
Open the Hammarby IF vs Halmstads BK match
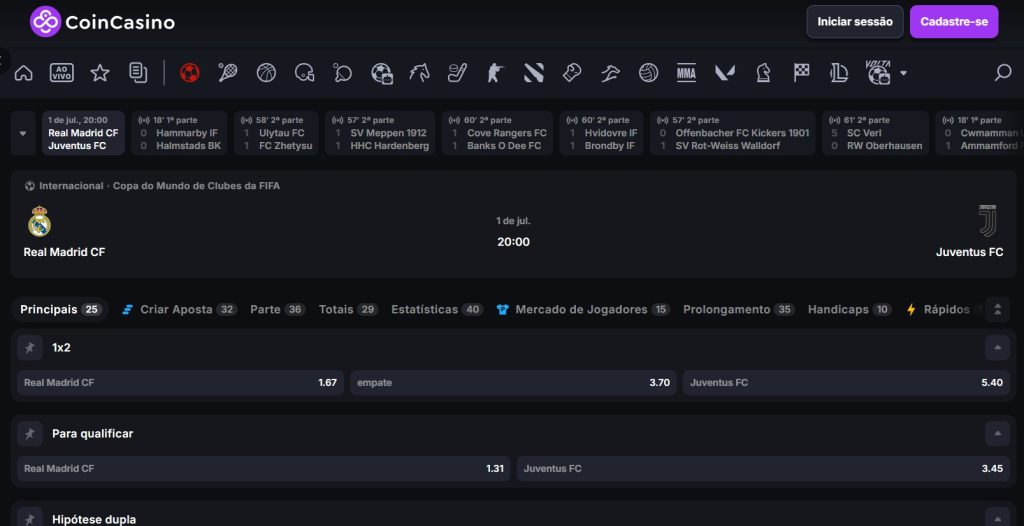click(180, 133)
